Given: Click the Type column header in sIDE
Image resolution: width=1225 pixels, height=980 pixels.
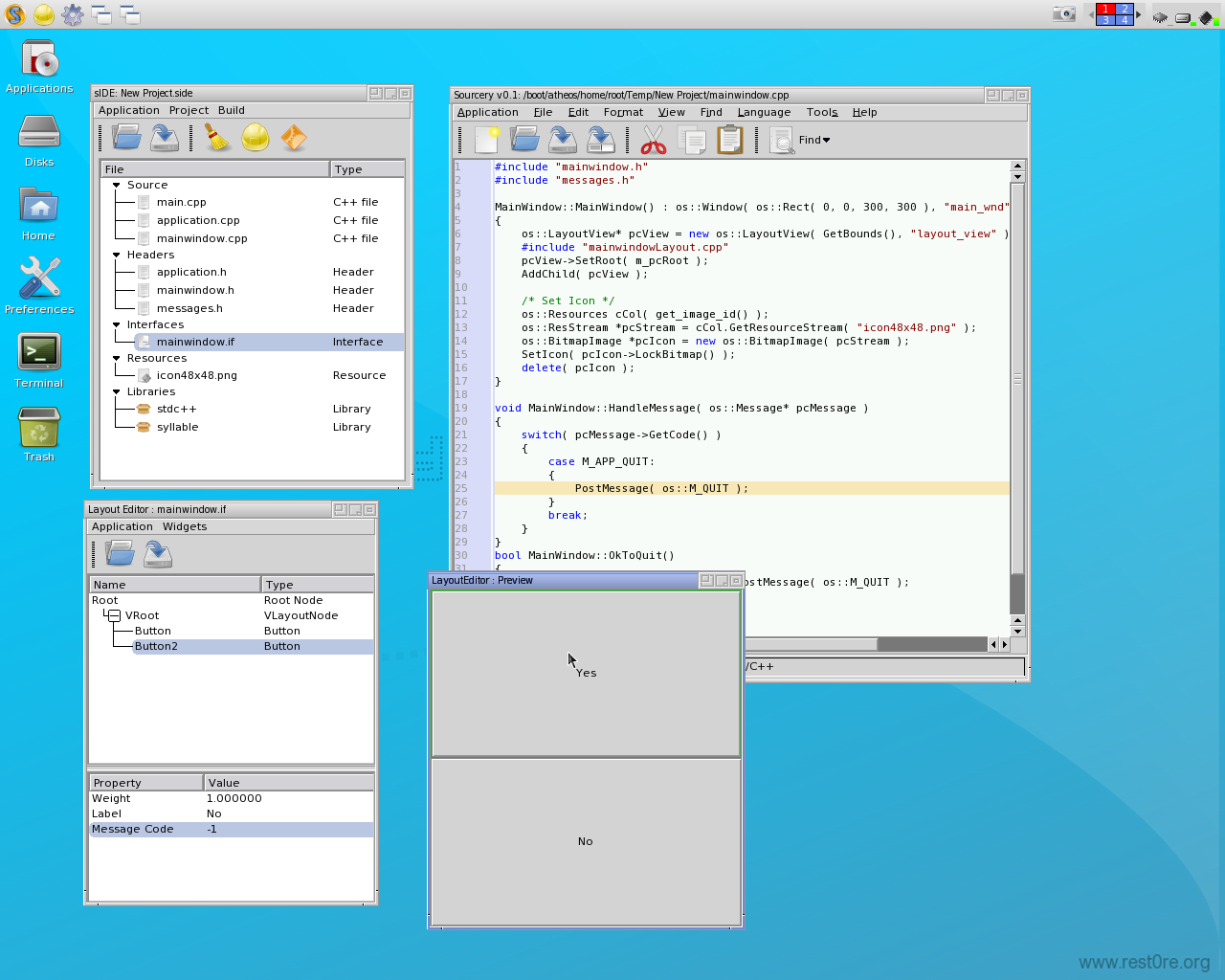Looking at the screenshot, I should tap(367, 169).
